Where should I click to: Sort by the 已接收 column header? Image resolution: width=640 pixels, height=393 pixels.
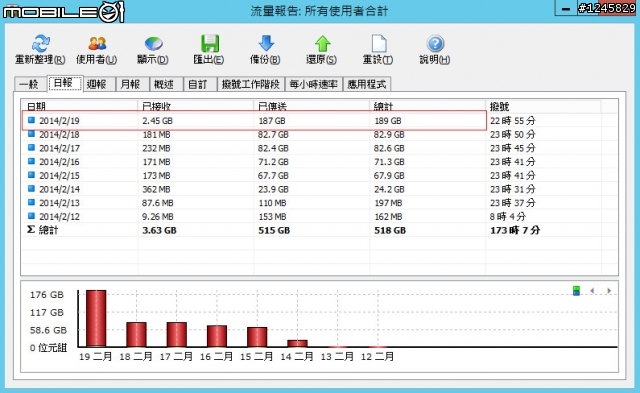tap(196, 106)
